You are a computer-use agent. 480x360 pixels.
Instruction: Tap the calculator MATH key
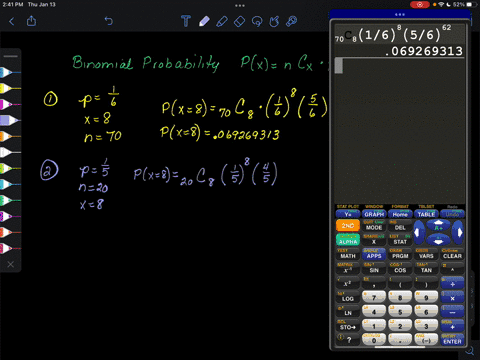coord(348,256)
